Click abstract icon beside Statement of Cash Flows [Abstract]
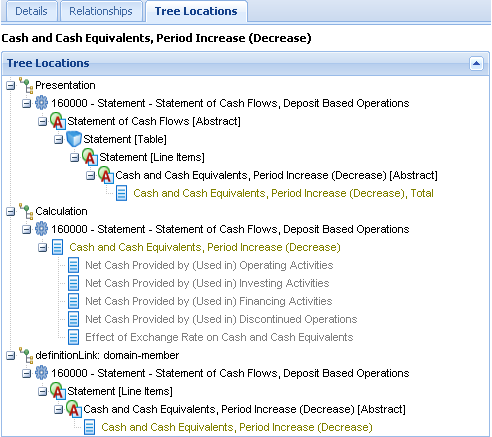This screenshot has width=492, height=437. (x=58, y=121)
